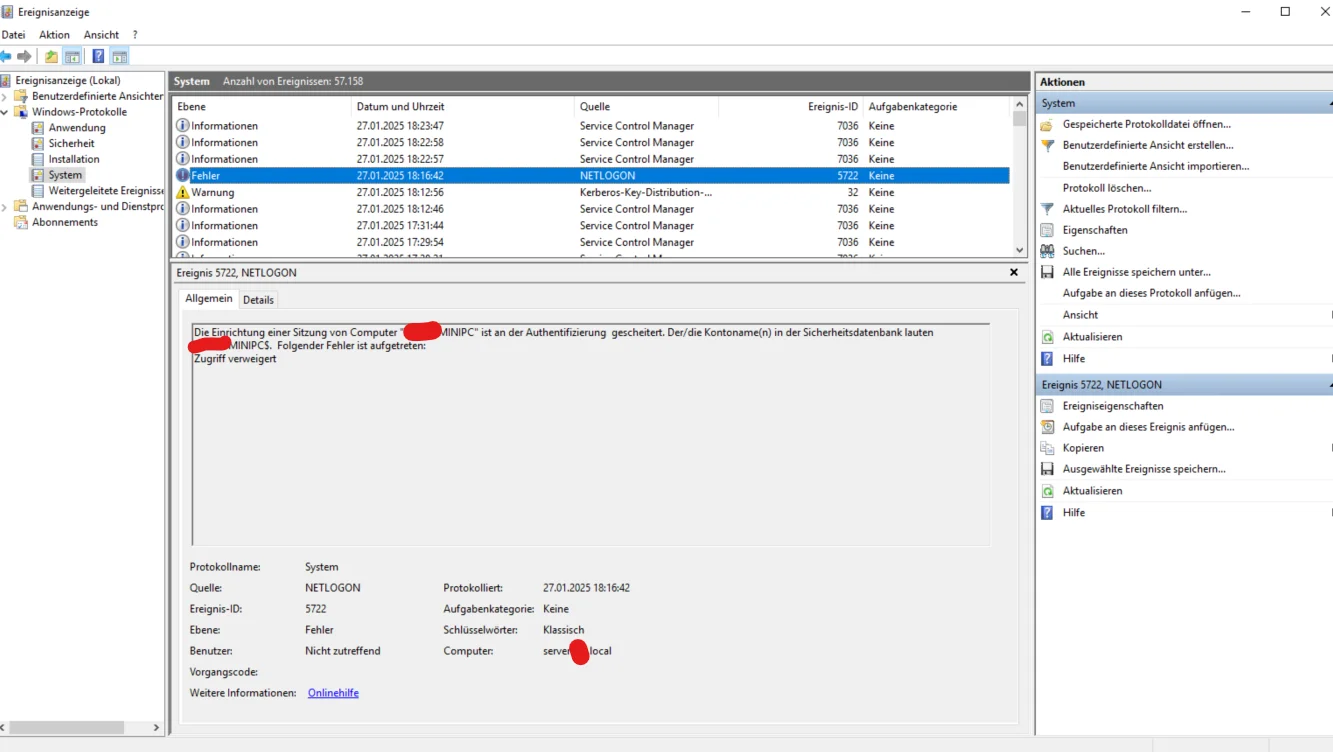Click the tree pane horizontal scrollbar right arrow
The image size is (1333, 752).
coord(156,728)
